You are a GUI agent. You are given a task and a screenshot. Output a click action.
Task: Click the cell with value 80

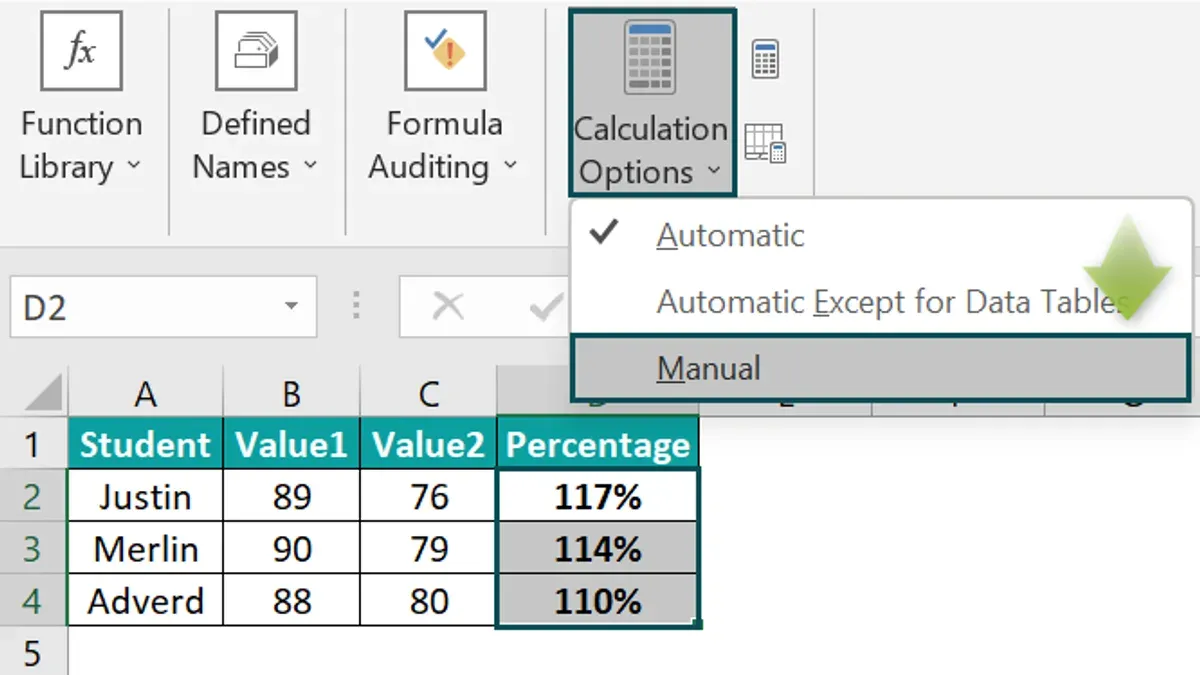[x=429, y=600]
